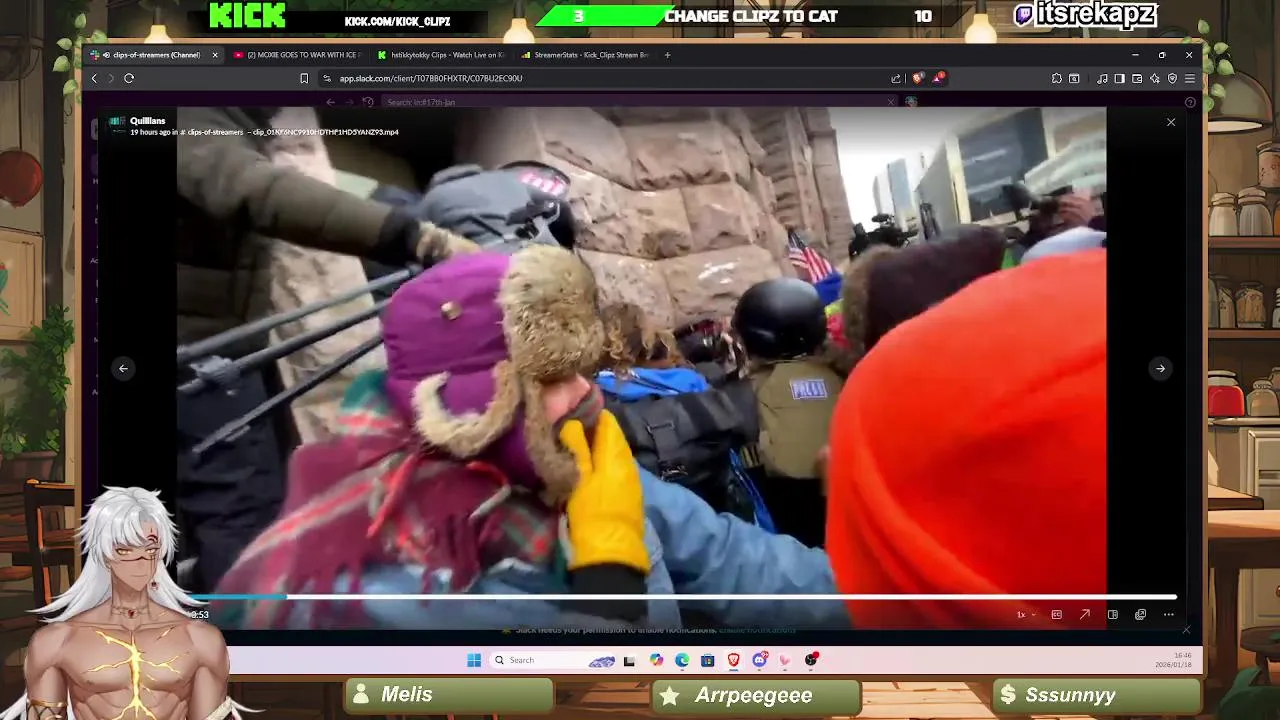The height and width of the screenshot is (720, 1280).
Task: Click the app.slack.com address bar
Action: click(x=600, y=78)
